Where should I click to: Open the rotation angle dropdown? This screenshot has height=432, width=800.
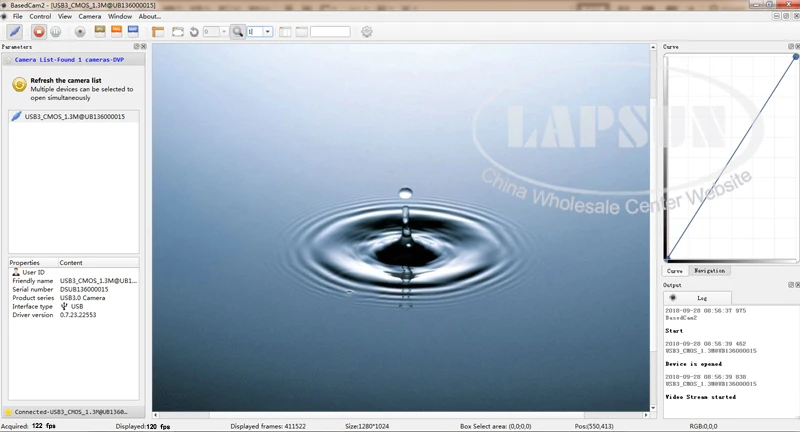point(223,32)
